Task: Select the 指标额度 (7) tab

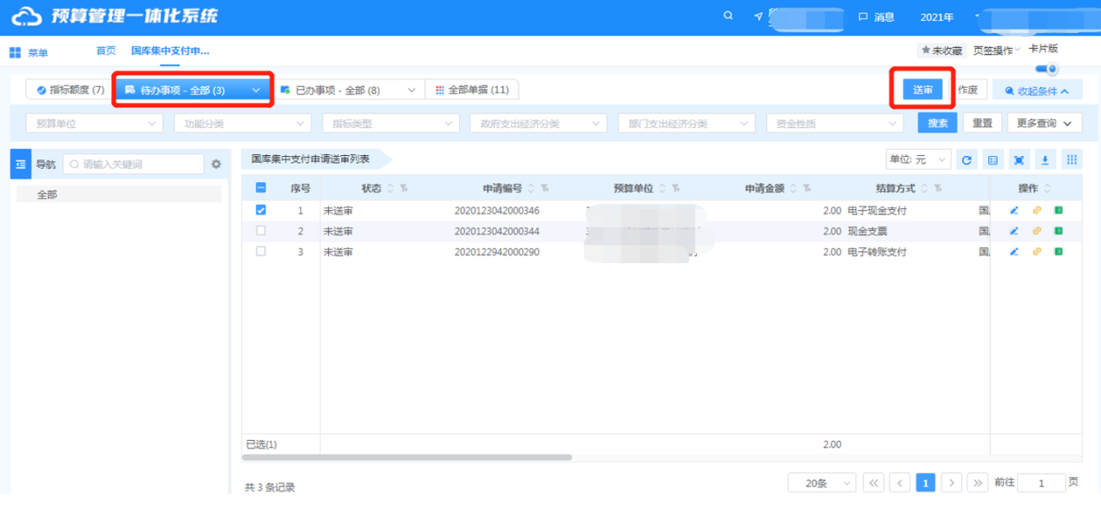Action: click(70, 90)
